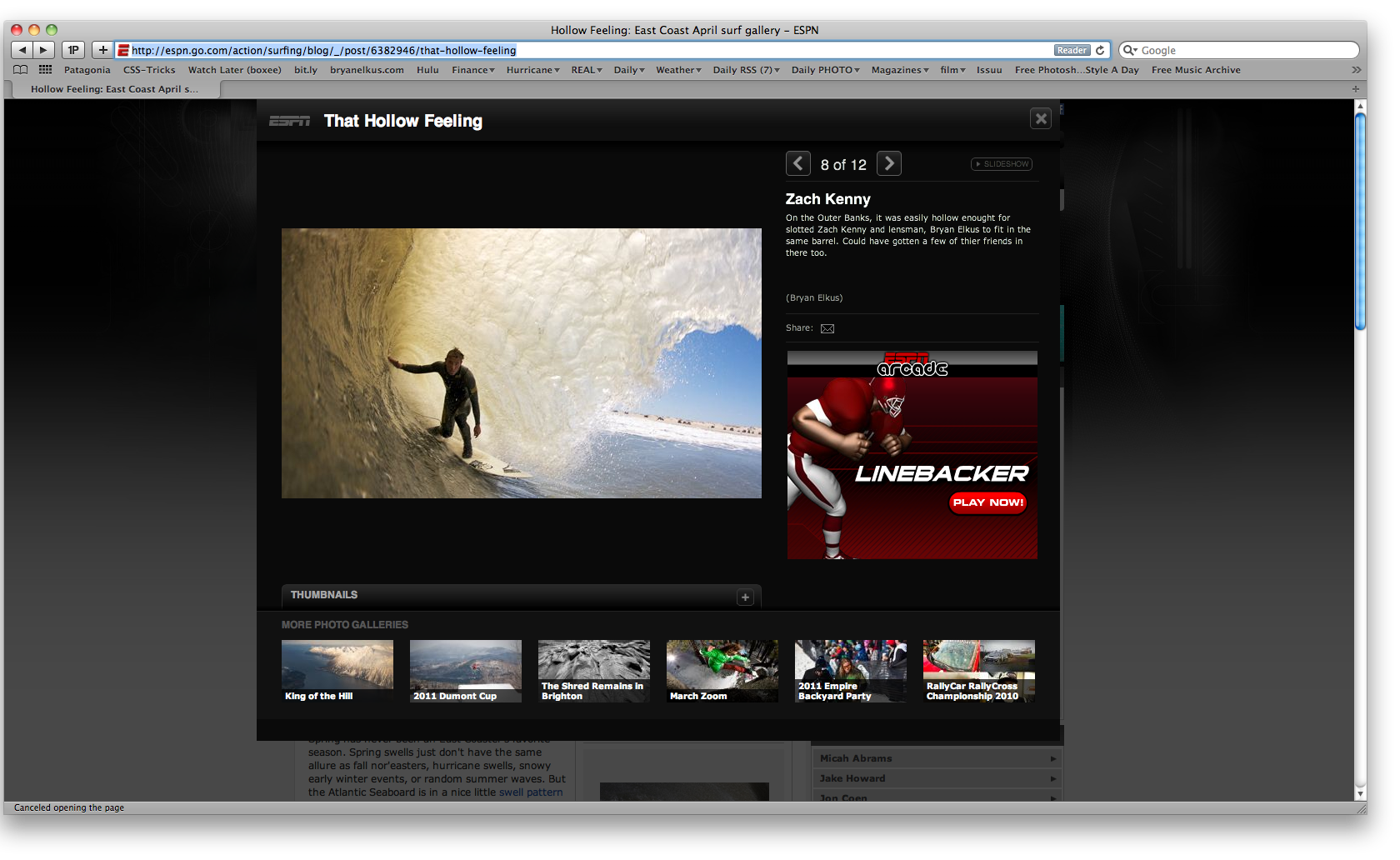Click the ESPN Arcade ad logo
The image size is (1400, 860).
(x=912, y=364)
